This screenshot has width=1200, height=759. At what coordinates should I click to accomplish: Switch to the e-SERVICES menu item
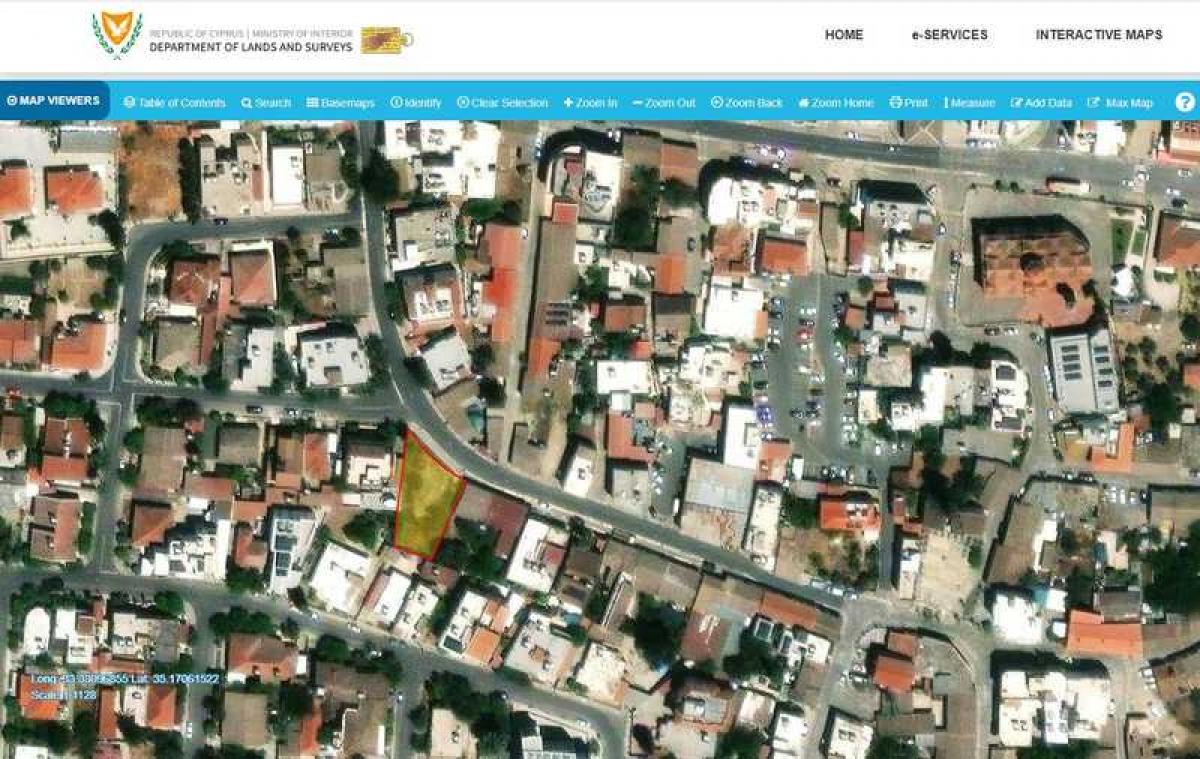tap(948, 34)
